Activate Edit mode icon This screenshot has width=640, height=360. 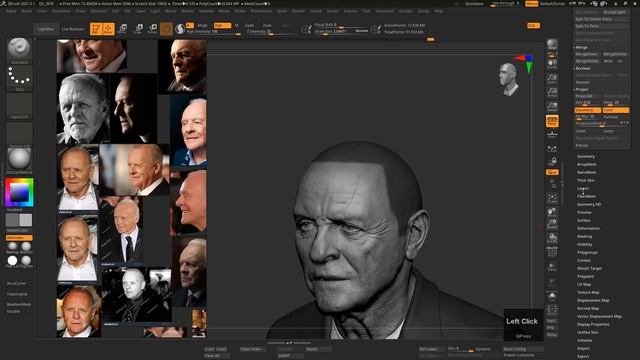96,29
